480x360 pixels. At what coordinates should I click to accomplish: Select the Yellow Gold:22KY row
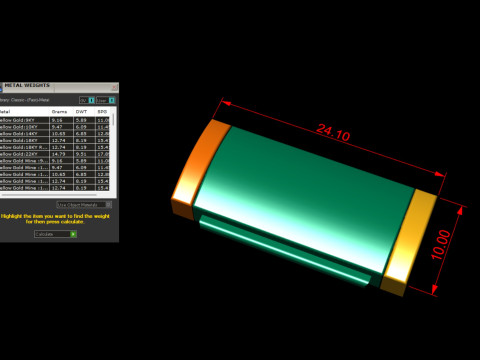[x=54, y=154]
